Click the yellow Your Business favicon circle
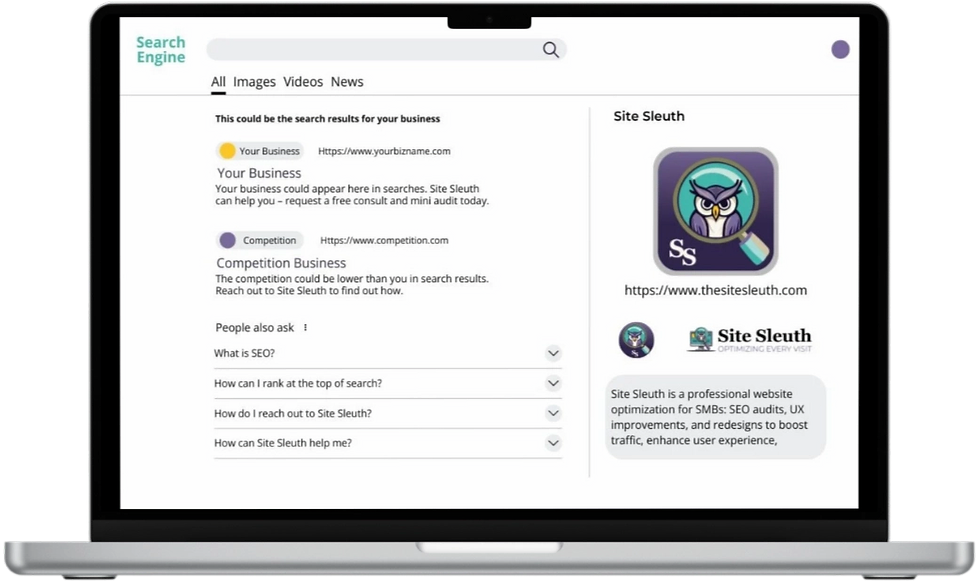The width and height of the screenshot is (980, 582). (228, 151)
